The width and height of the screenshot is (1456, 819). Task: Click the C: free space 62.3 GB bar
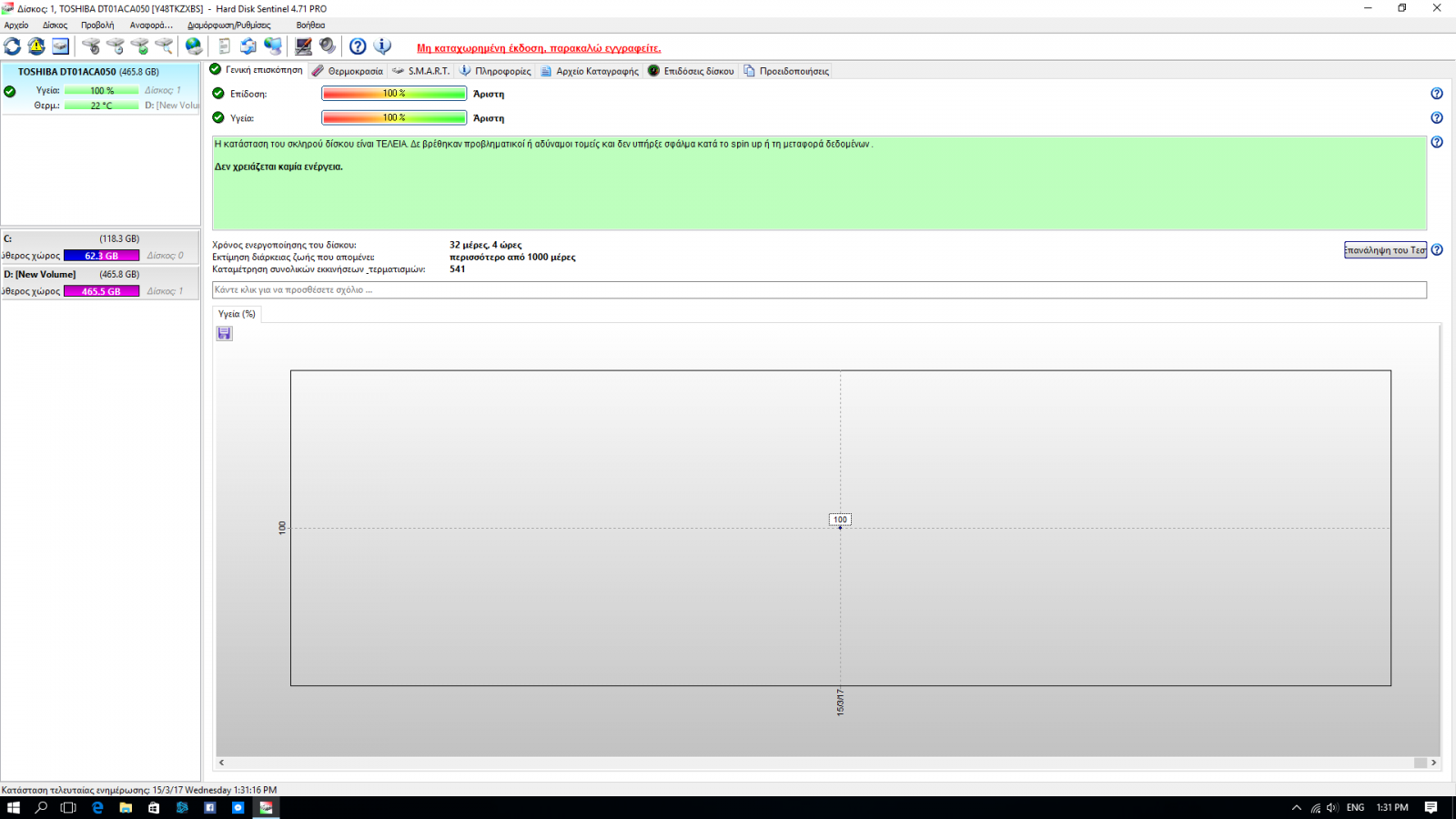(x=101, y=256)
